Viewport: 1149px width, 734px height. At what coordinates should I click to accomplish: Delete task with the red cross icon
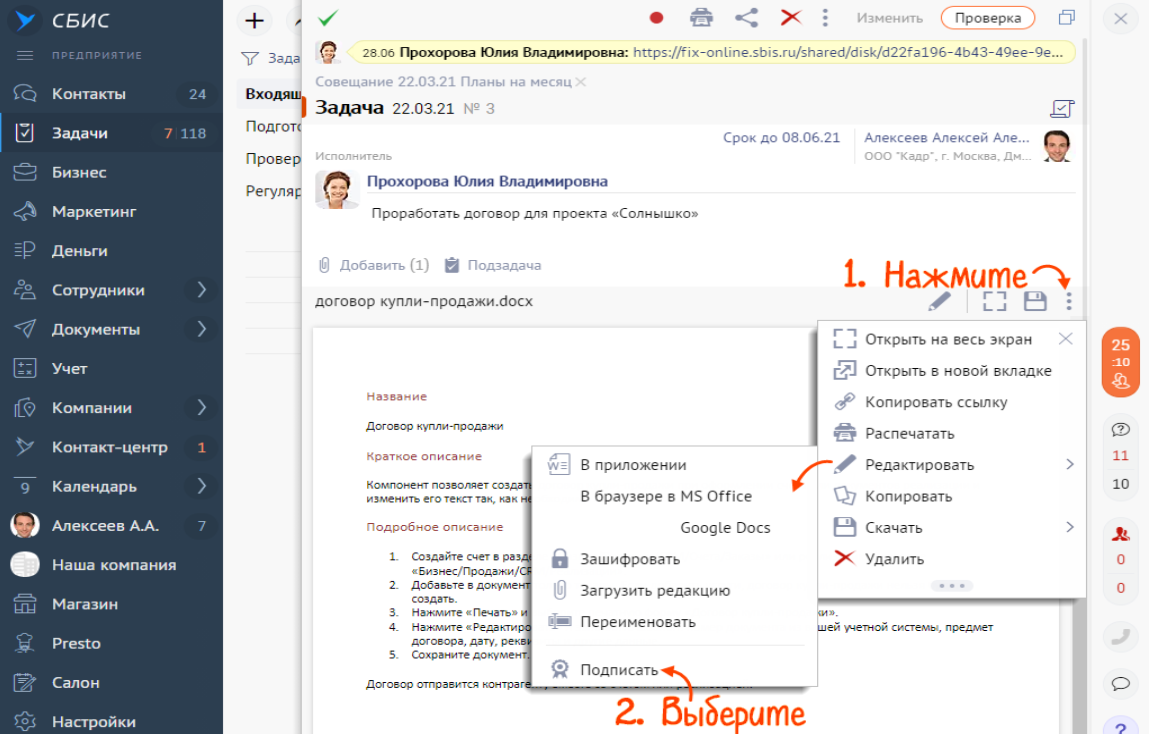click(791, 18)
